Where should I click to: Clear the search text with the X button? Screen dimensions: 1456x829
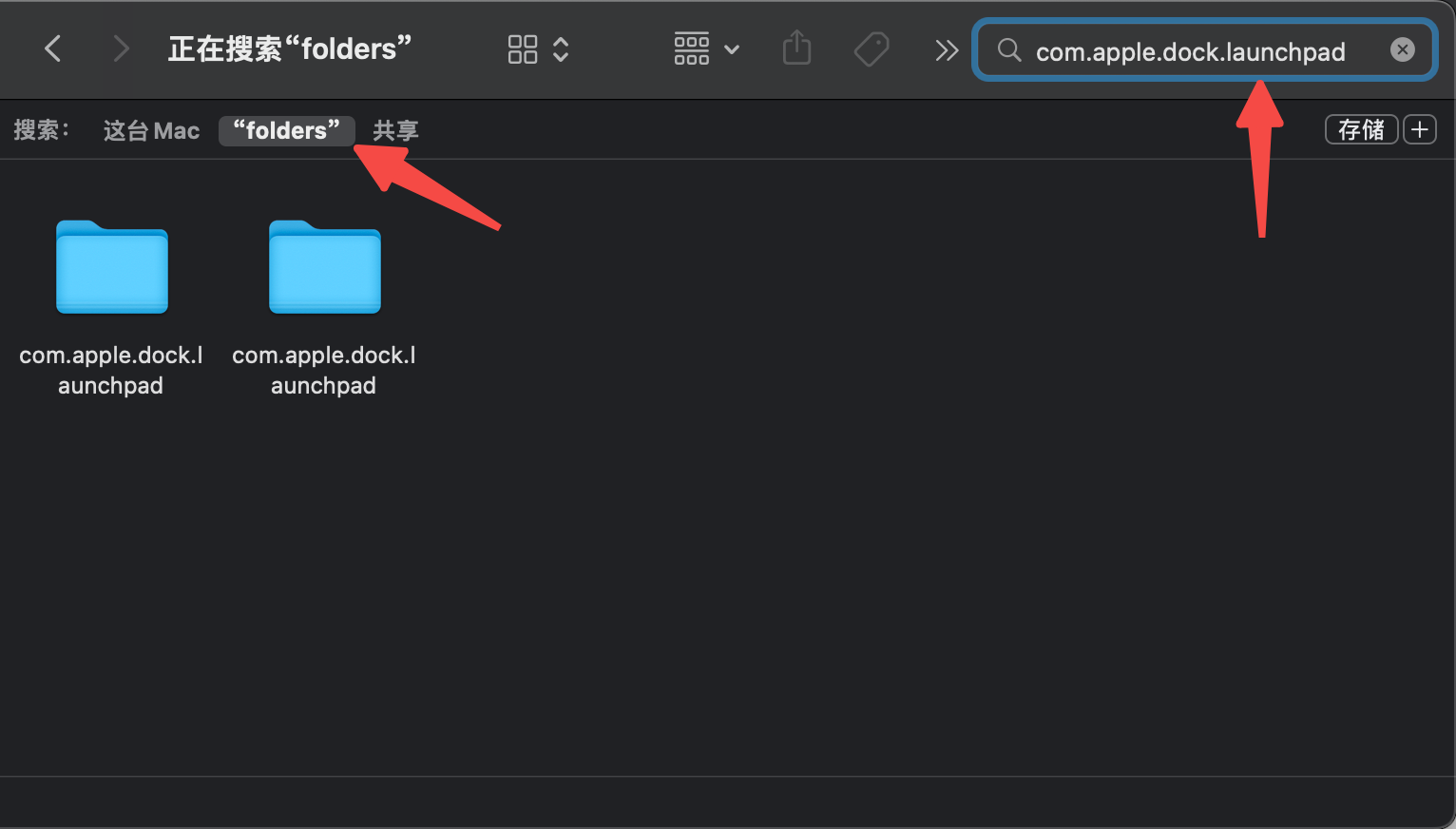click(x=1403, y=49)
